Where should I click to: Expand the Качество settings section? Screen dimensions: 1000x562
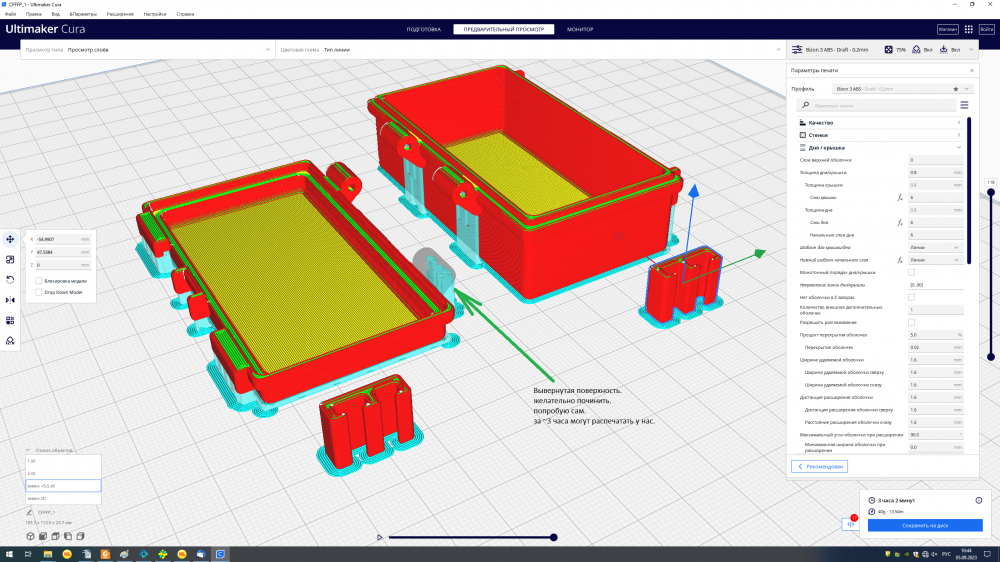(880, 122)
